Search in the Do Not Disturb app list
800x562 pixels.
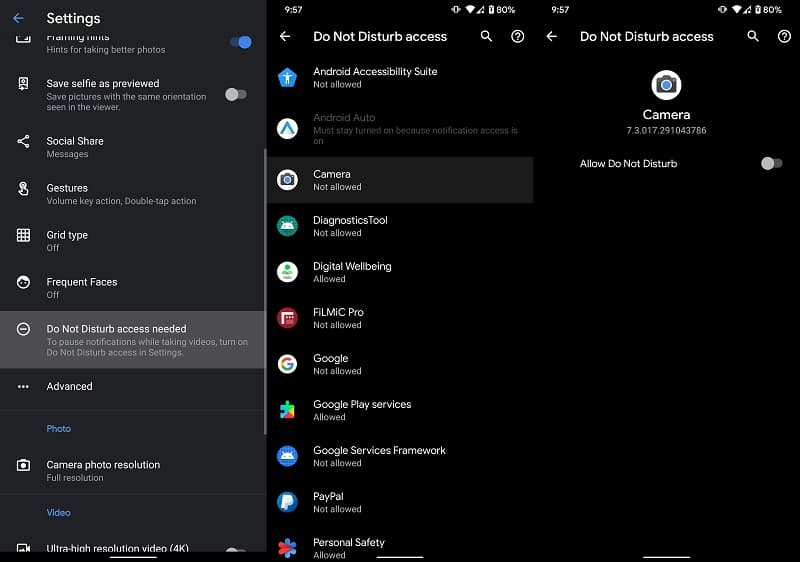[486, 36]
